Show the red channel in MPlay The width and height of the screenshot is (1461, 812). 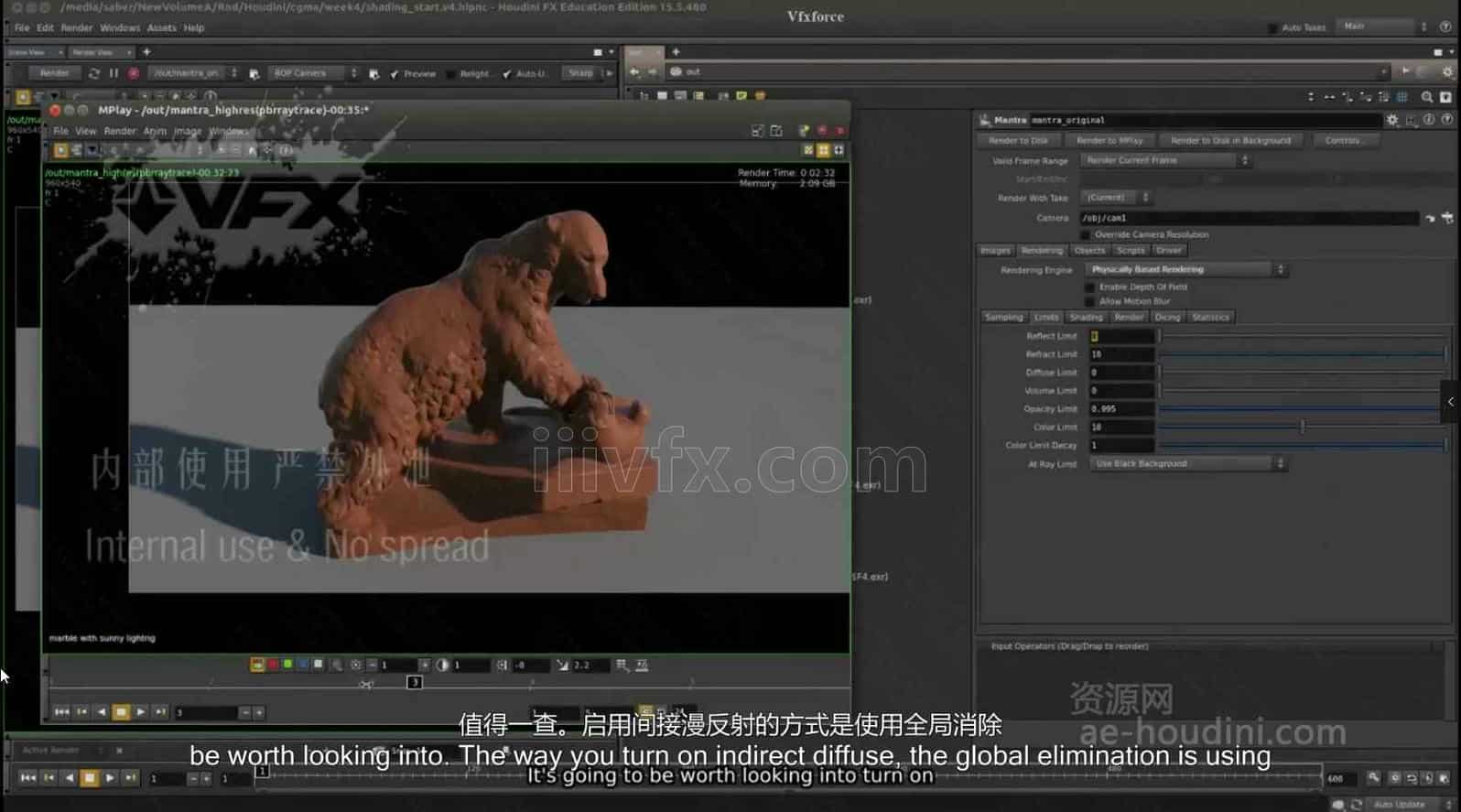(x=273, y=665)
